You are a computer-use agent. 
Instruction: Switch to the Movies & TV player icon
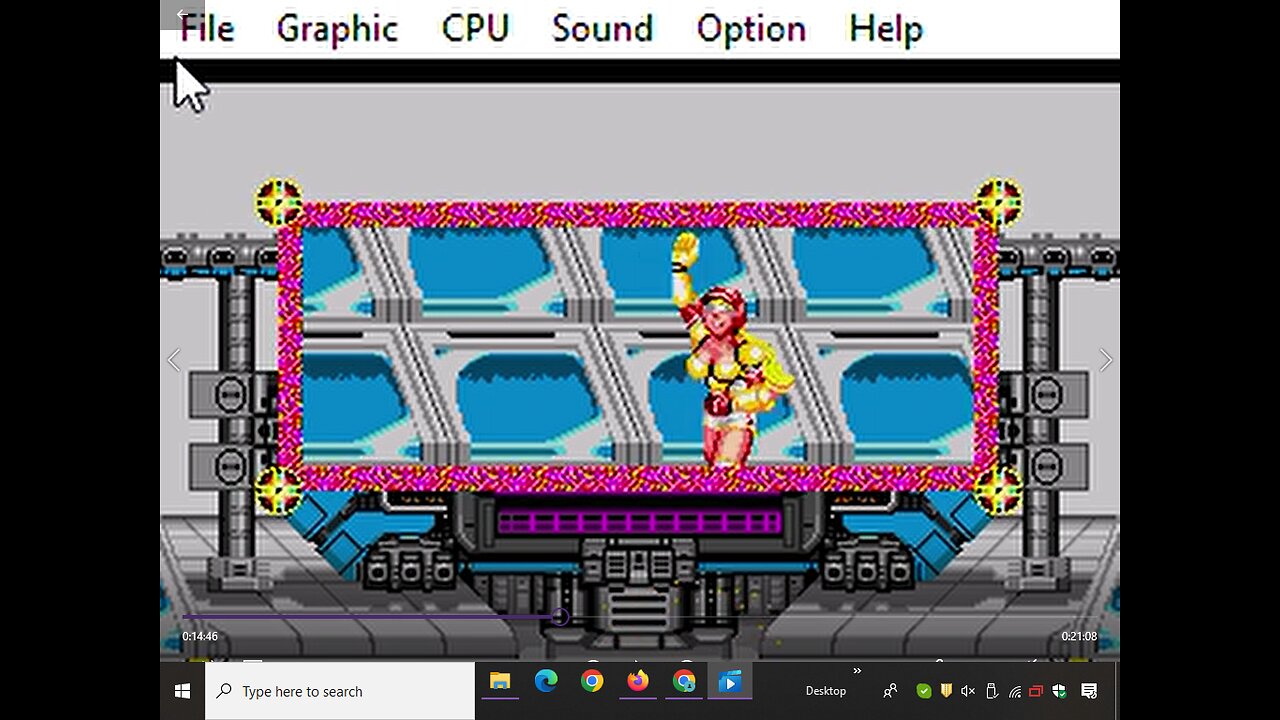point(730,682)
